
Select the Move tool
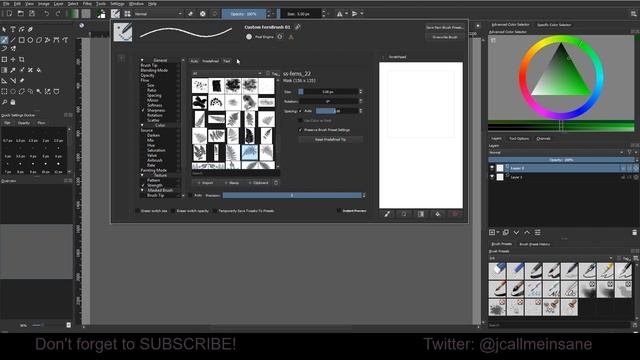click(x=13, y=60)
